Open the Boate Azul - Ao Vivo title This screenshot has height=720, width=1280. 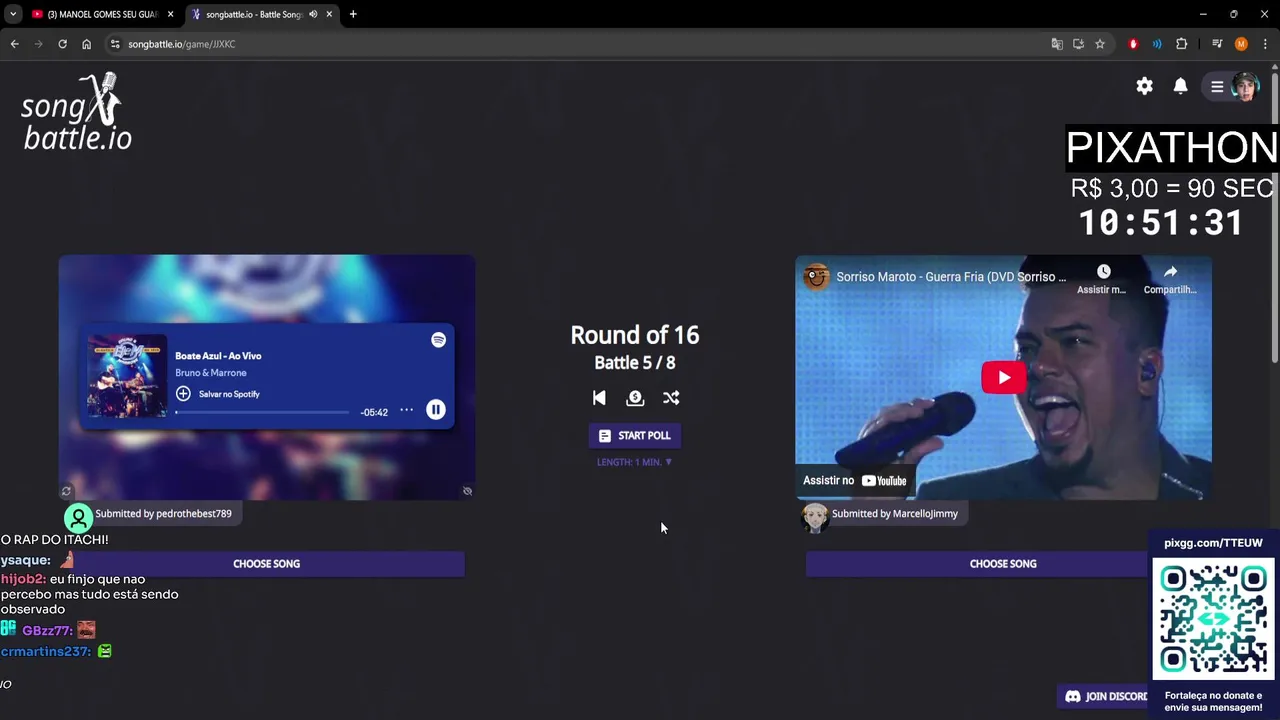tap(218, 356)
